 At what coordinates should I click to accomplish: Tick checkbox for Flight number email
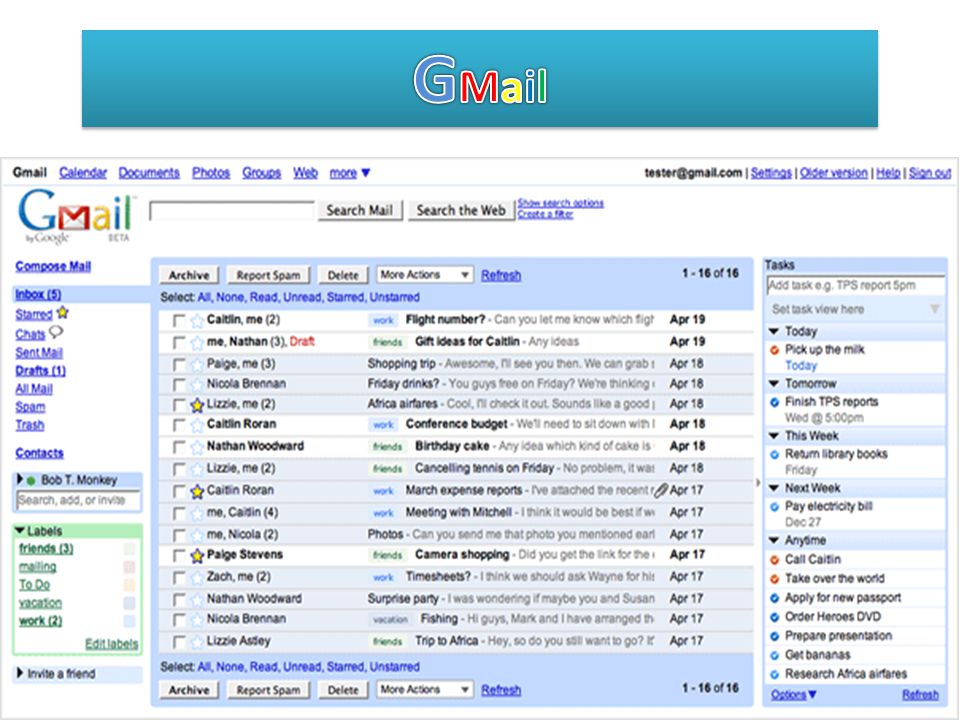coord(179,321)
